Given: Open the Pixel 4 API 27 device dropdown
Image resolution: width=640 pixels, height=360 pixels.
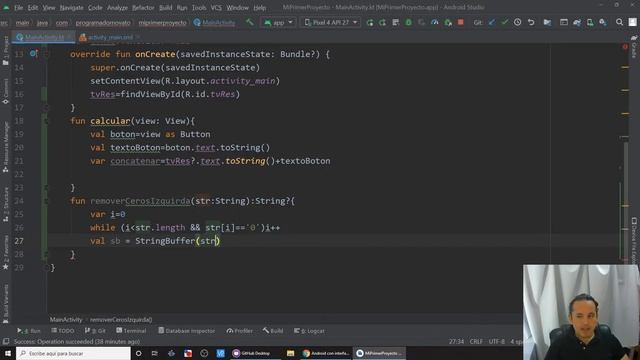Looking at the screenshot, I should point(331,22).
